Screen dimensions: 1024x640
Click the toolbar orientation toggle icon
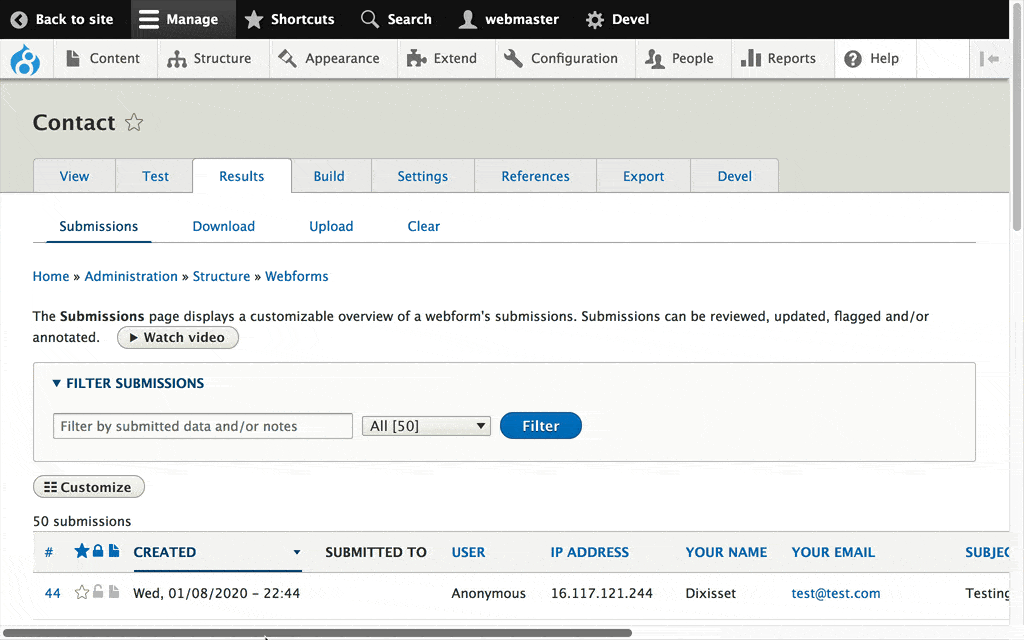point(989,59)
